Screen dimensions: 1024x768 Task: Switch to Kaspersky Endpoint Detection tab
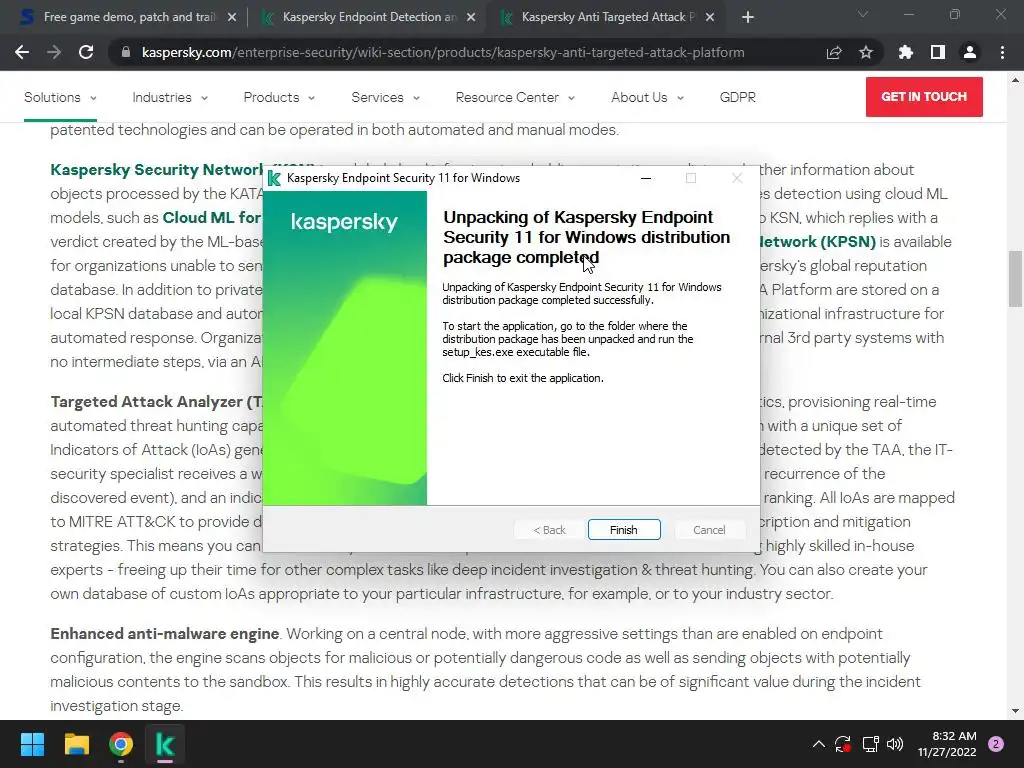tap(369, 17)
